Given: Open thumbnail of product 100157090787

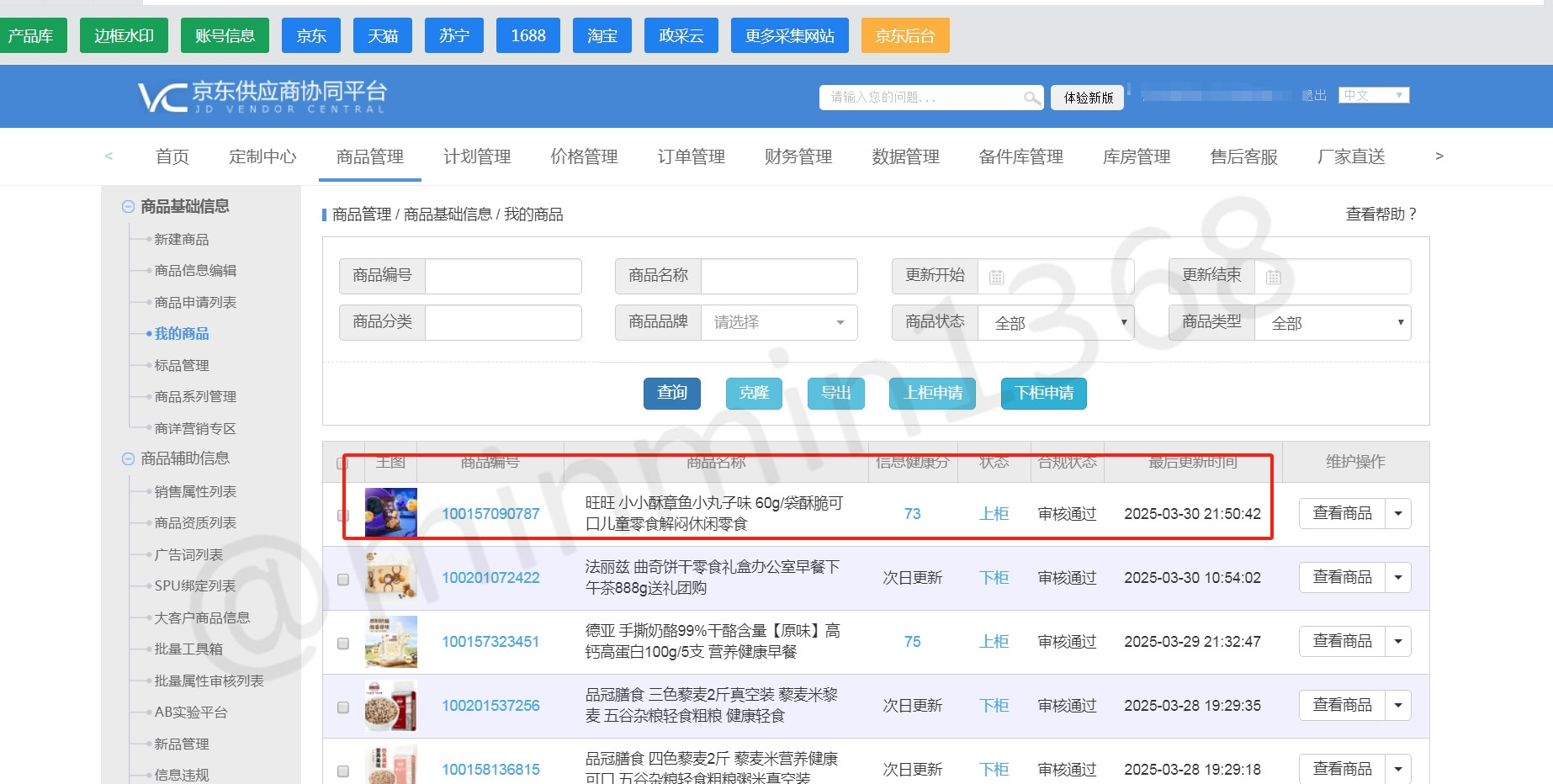Looking at the screenshot, I should (391, 513).
